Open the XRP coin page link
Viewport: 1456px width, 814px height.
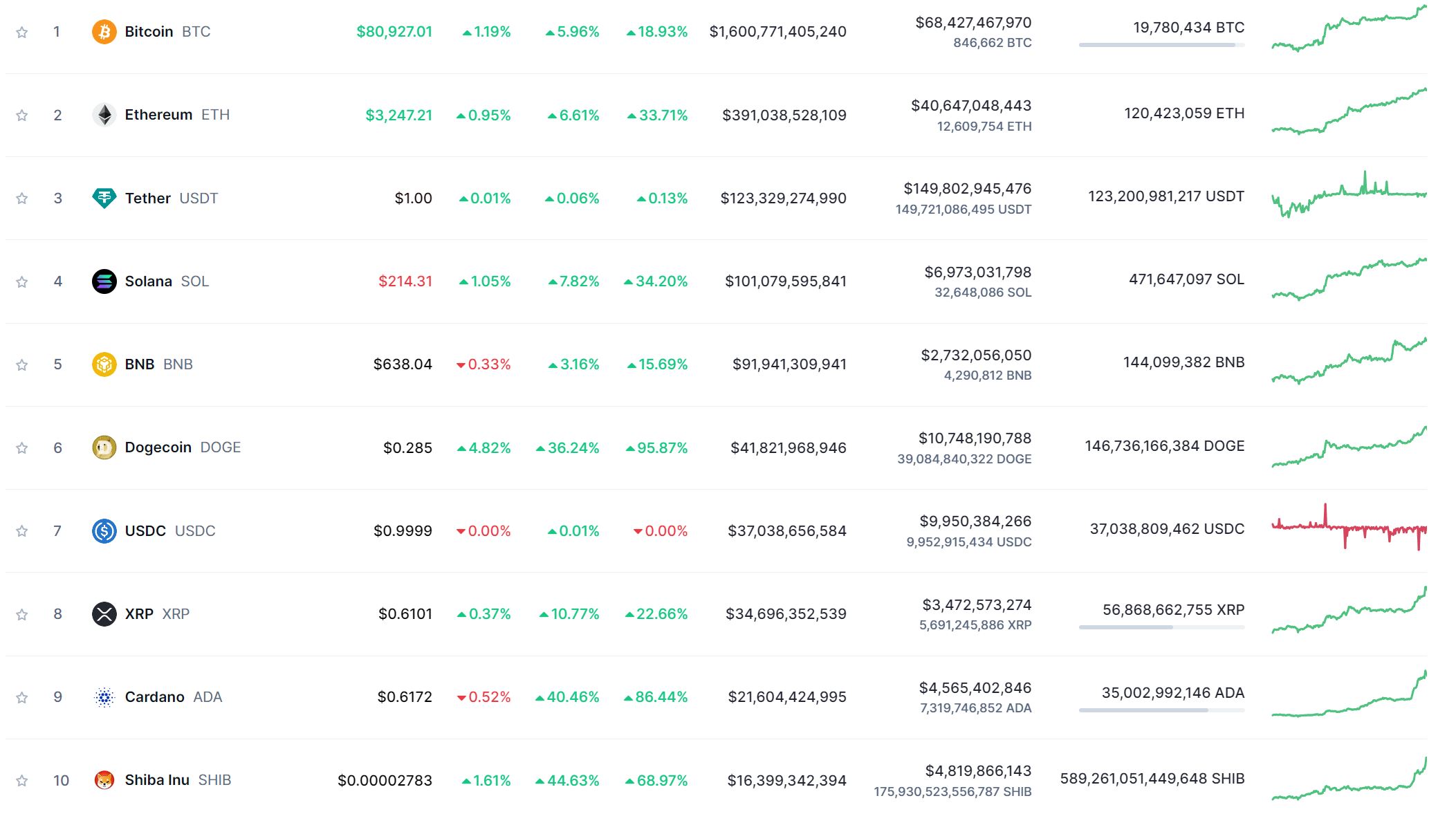[x=139, y=614]
